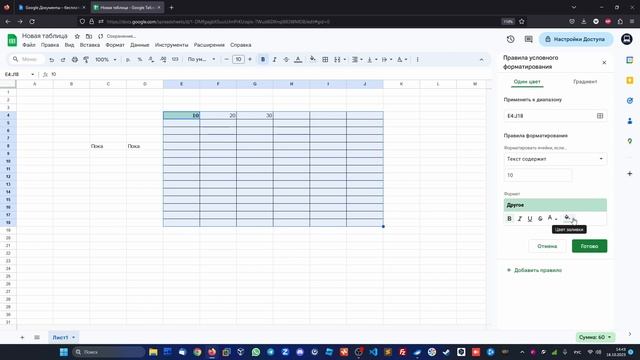The width and height of the screenshot is (640, 360).
Task: Increase font size with plus button
Action: pyautogui.click(x=250, y=60)
